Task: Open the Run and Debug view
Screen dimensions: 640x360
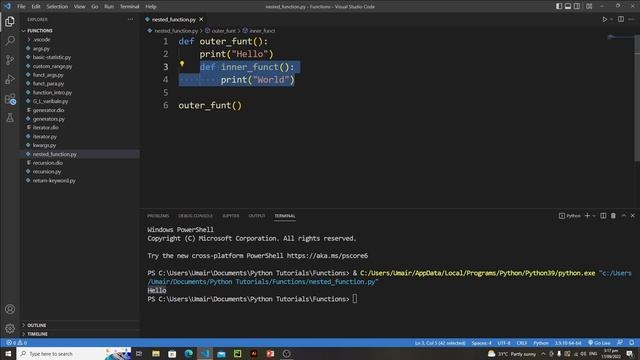Action: (10, 79)
